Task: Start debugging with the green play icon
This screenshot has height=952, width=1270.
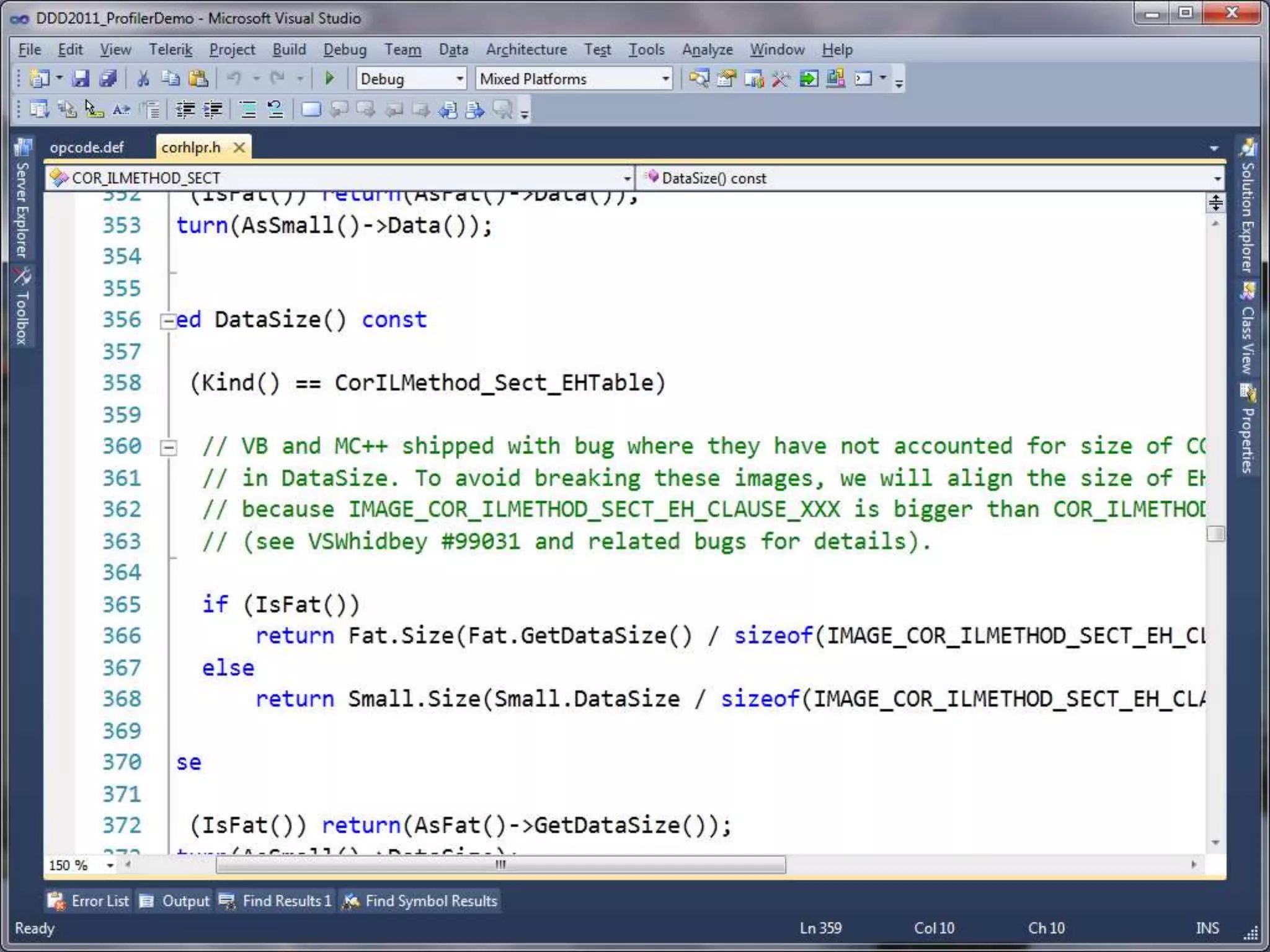Action: tap(329, 79)
